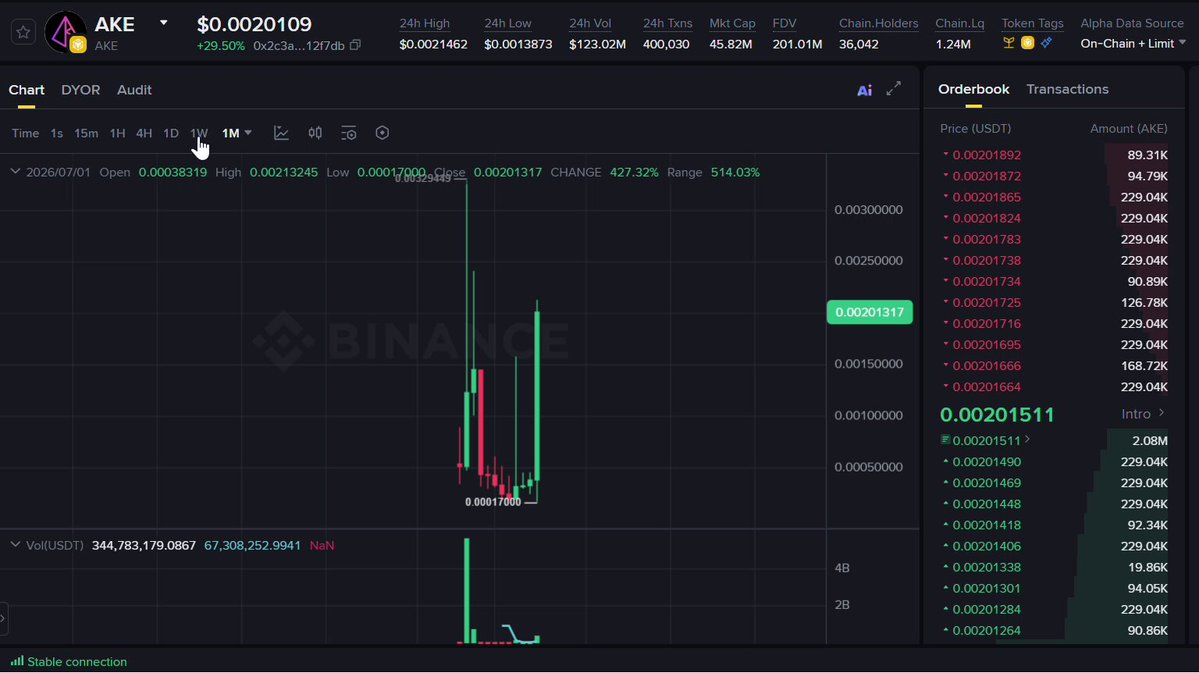Set chart interval to 1H
The image size is (1199, 673).
(x=117, y=133)
